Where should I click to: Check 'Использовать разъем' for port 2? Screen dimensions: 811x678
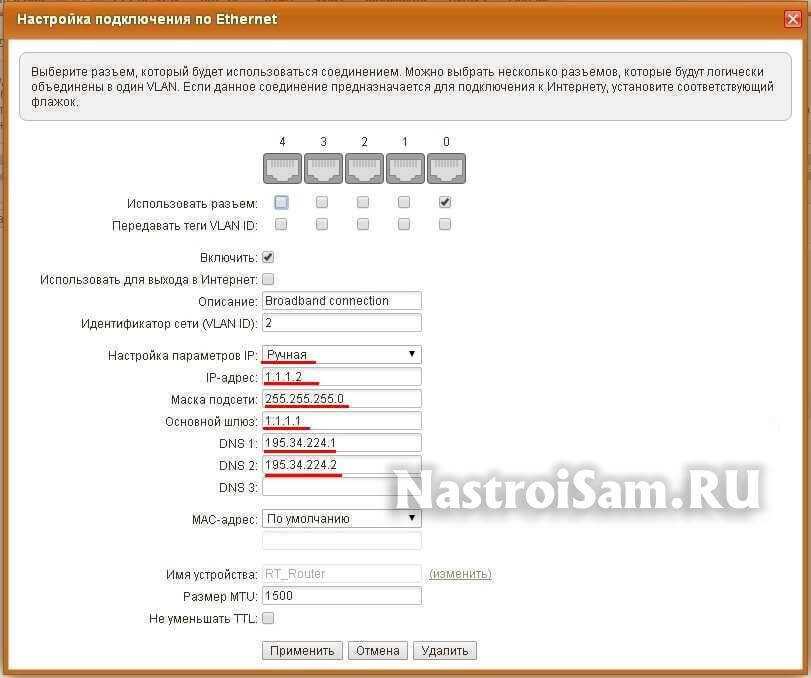coord(363,202)
